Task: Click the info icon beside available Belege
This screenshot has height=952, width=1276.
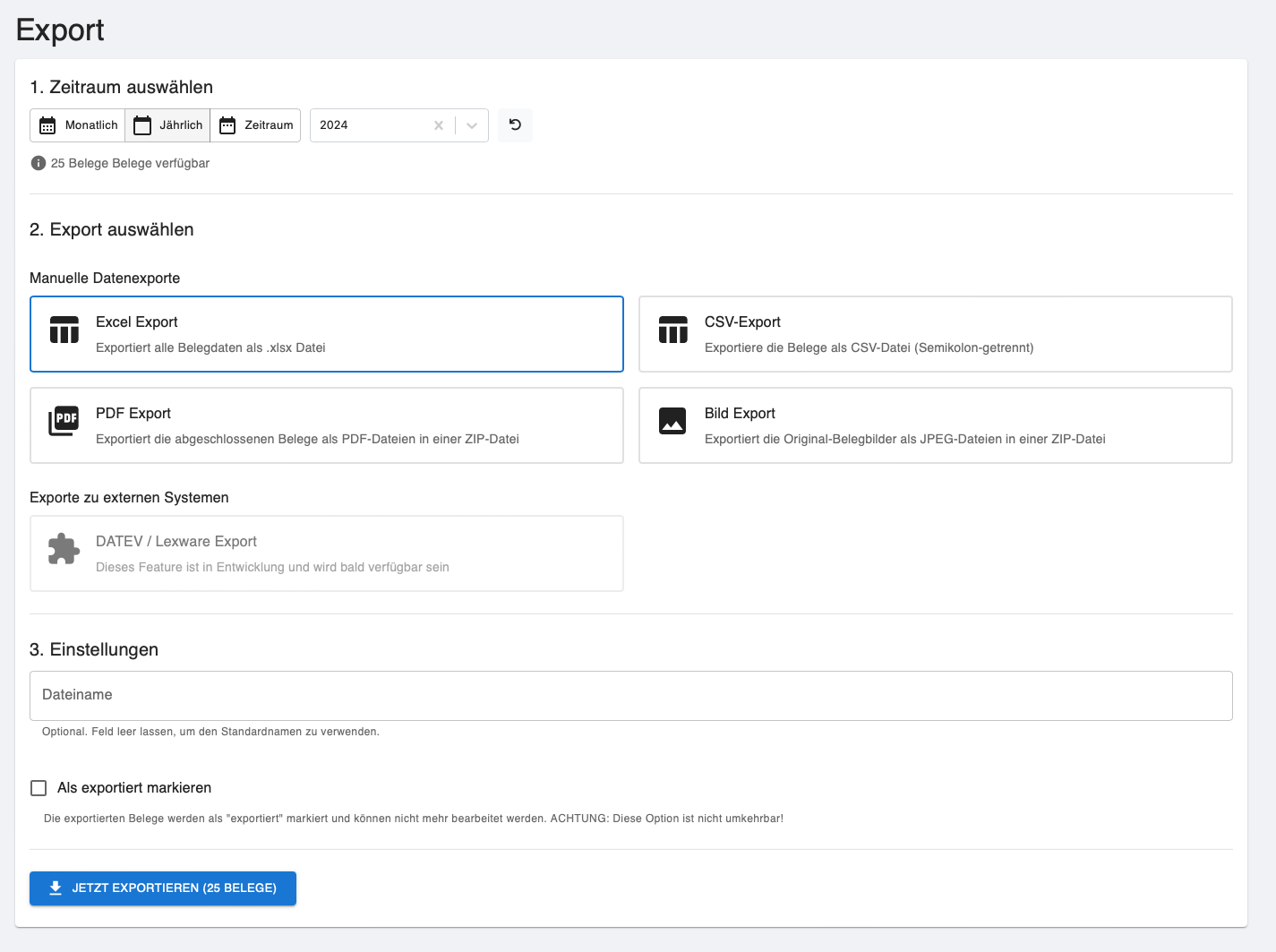Action: pos(39,163)
